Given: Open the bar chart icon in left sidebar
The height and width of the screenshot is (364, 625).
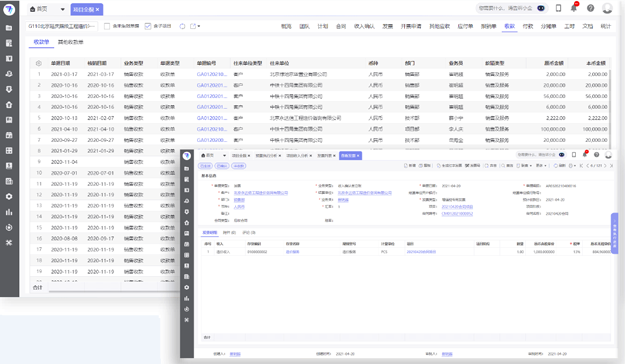Looking at the screenshot, I should pos(9,212).
